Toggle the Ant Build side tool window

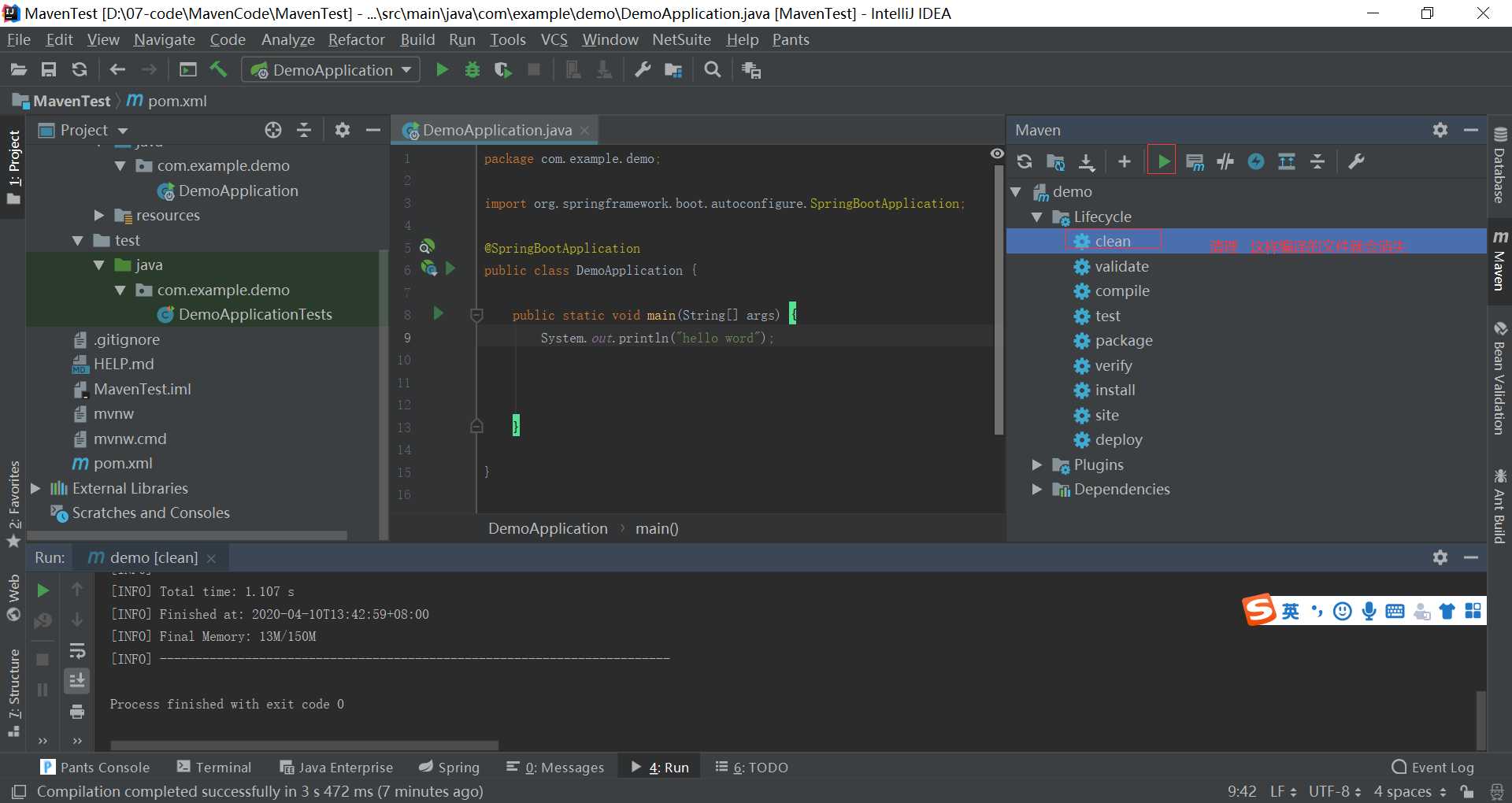[1500, 506]
